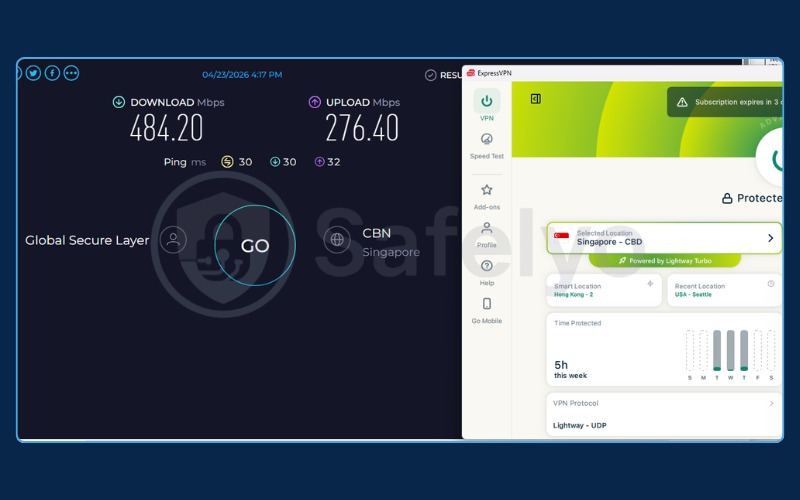Open Selected Location Singapore - CBD chevron
The width and height of the screenshot is (800, 500).
771,238
